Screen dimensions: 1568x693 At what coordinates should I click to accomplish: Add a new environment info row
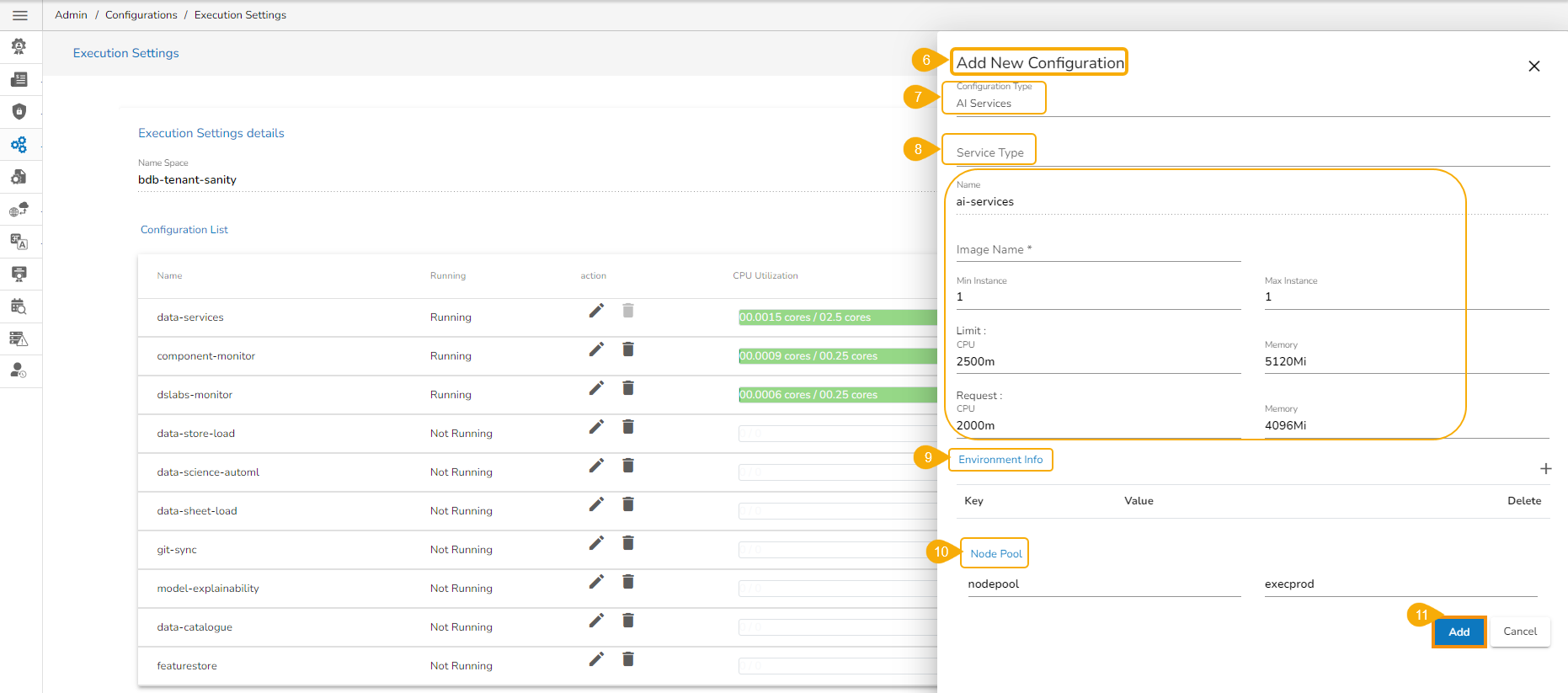tap(1545, 469)
